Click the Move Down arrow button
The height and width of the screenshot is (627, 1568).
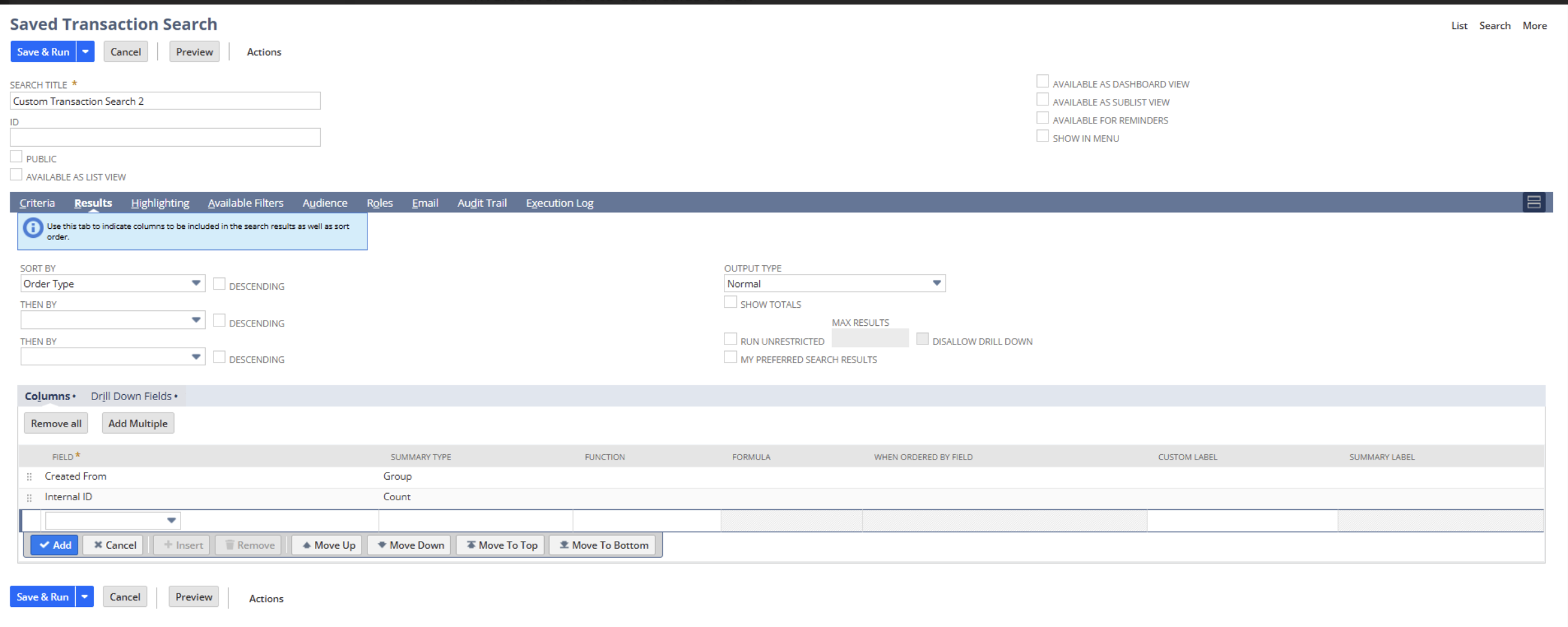[x=410, y=545]
